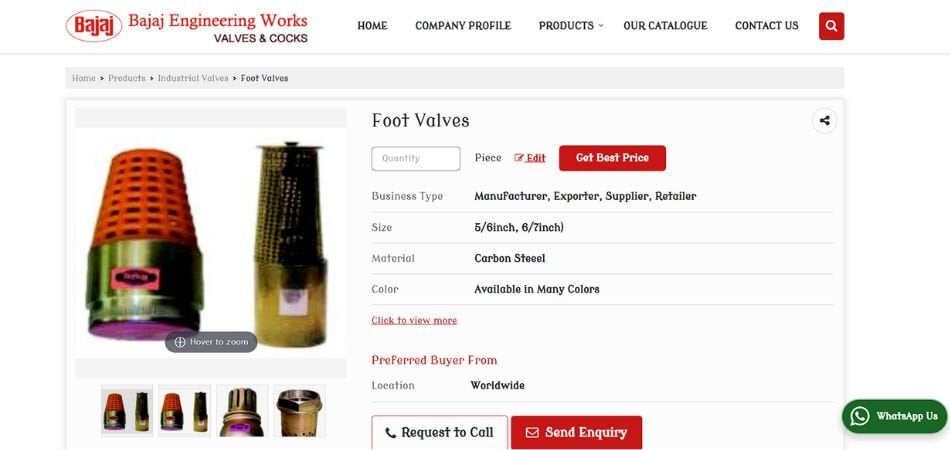Go to Industrial Valves breadcrumb link
Viewport: 950px width, 450px height.
pyautogui.click(x=193, y=78)
